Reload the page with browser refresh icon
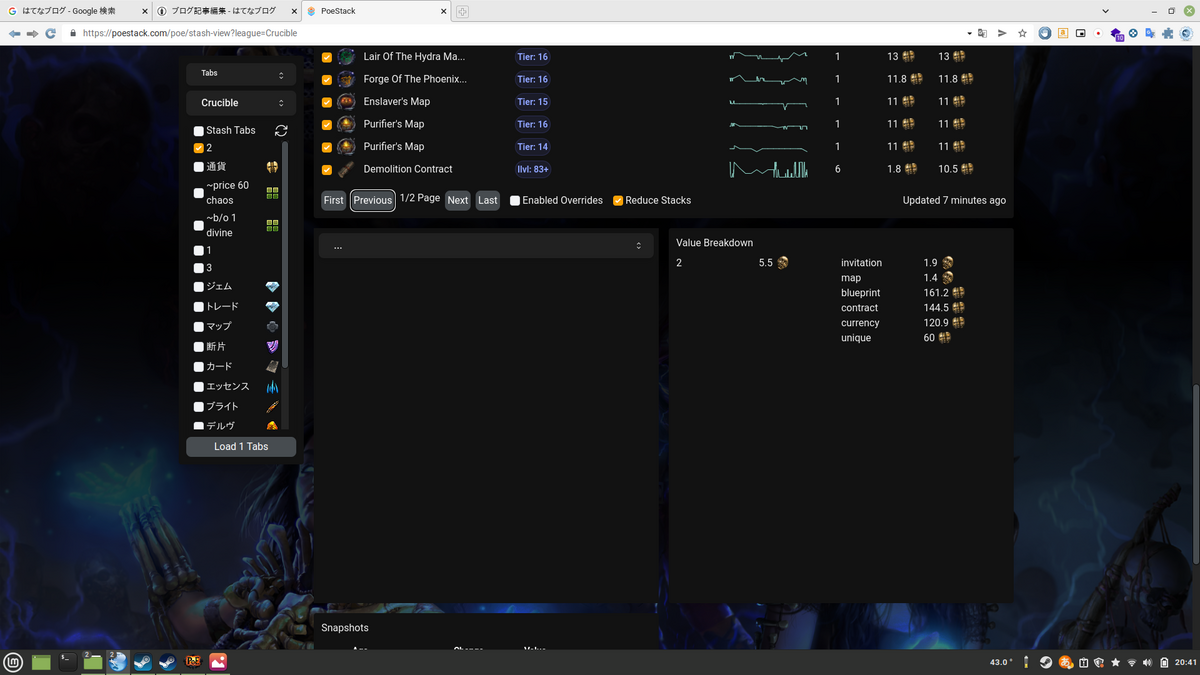 click(50, 33)
